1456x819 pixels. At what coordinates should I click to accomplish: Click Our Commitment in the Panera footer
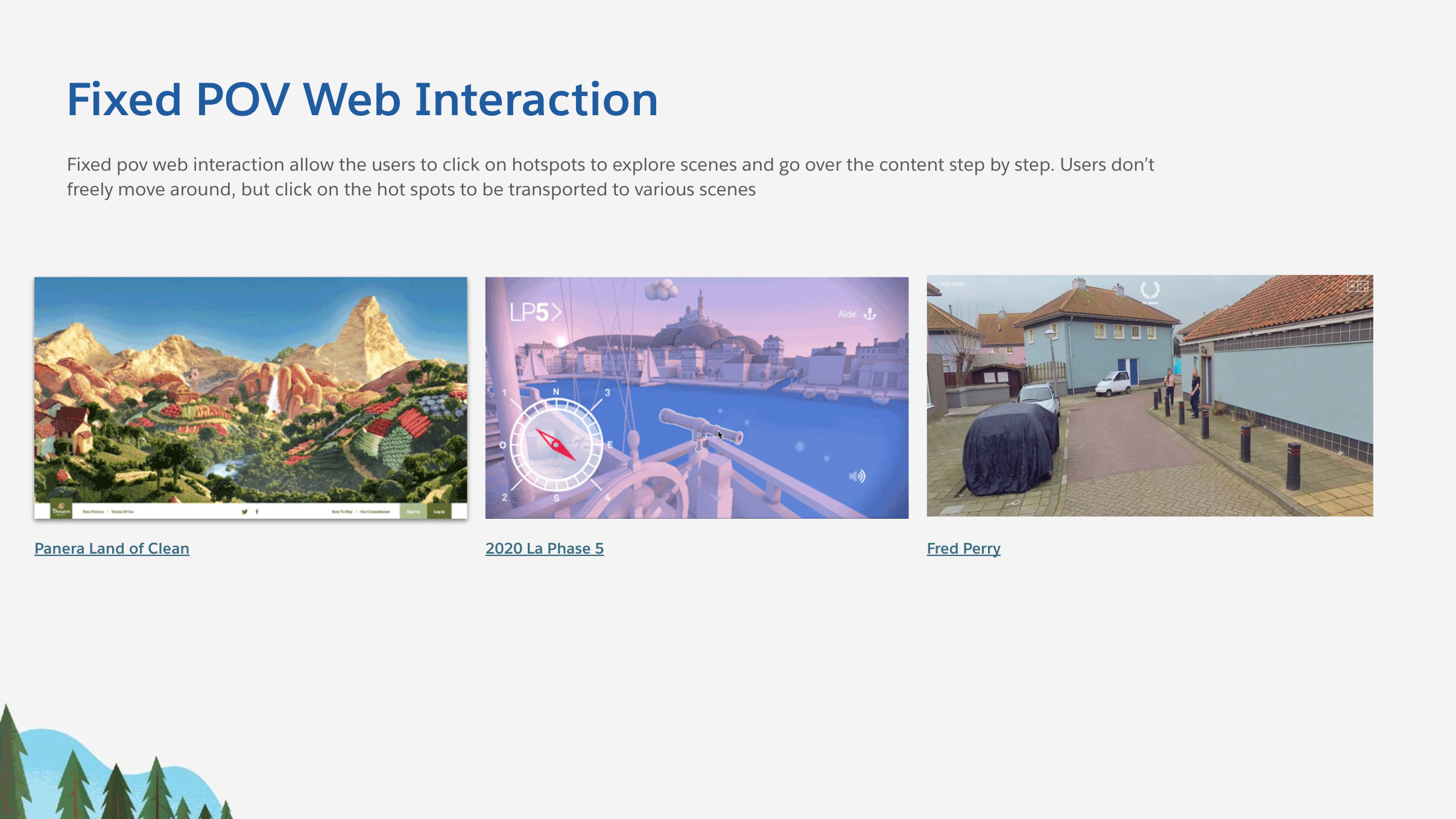(375, 511)
